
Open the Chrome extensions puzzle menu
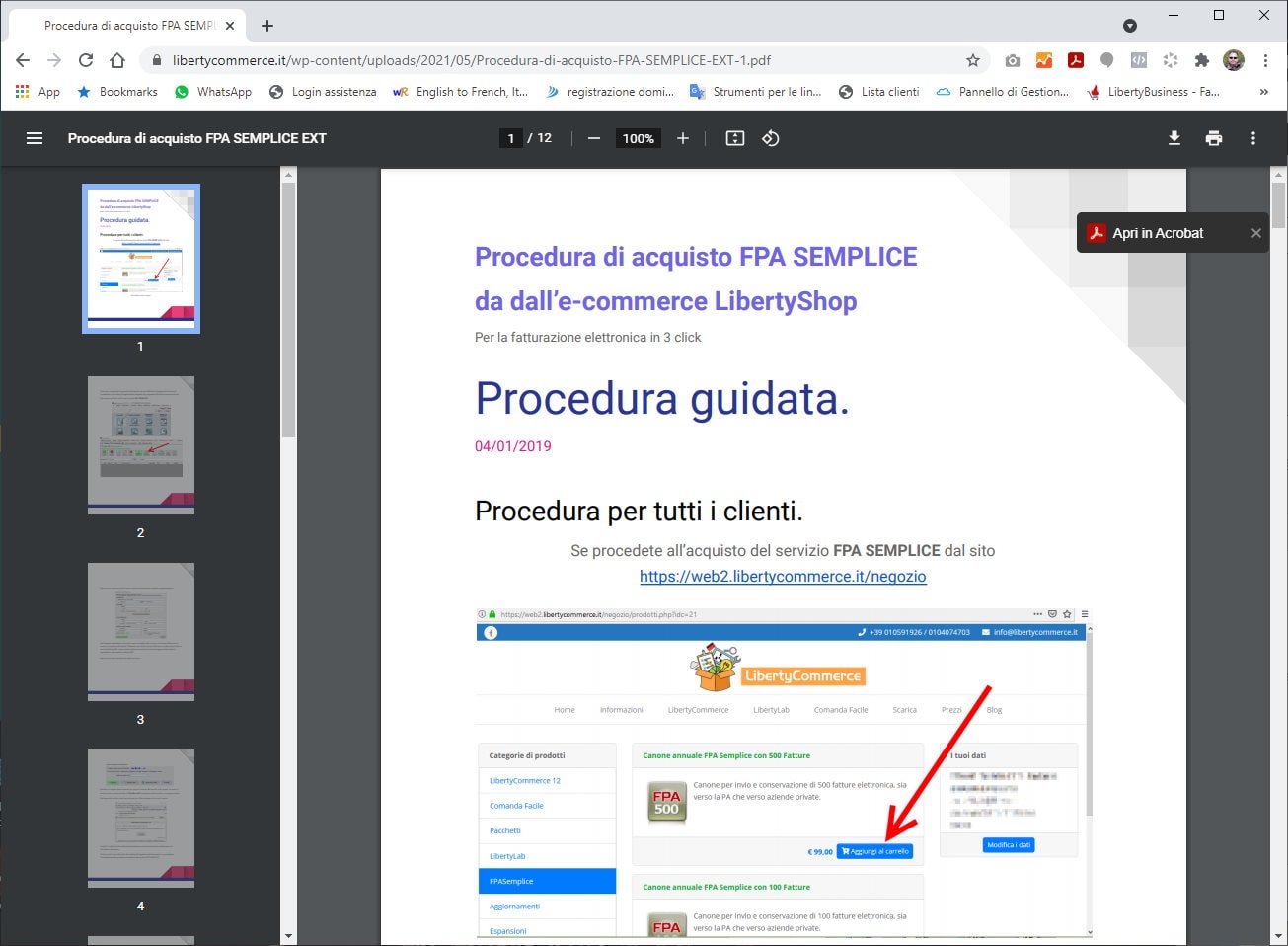pyautogui.click(x=1202, y=60)
